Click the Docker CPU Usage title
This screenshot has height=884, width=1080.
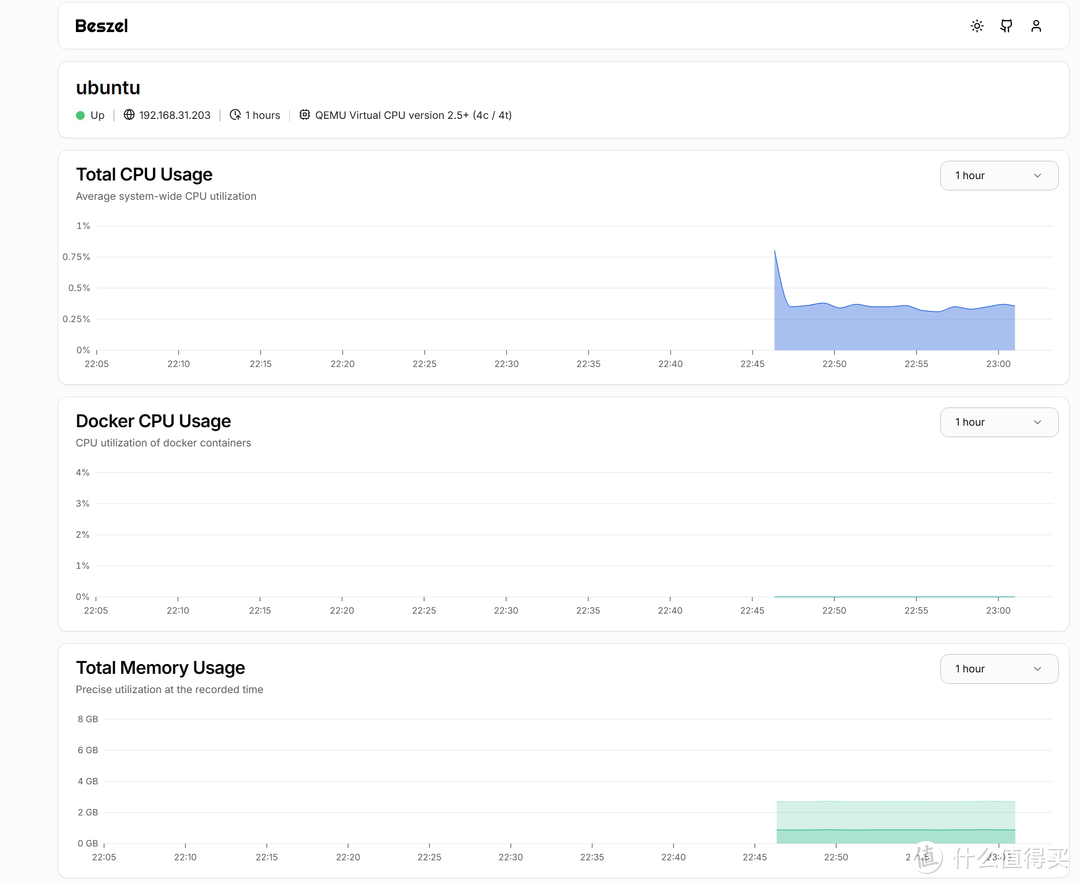click(x=153, y=421)
